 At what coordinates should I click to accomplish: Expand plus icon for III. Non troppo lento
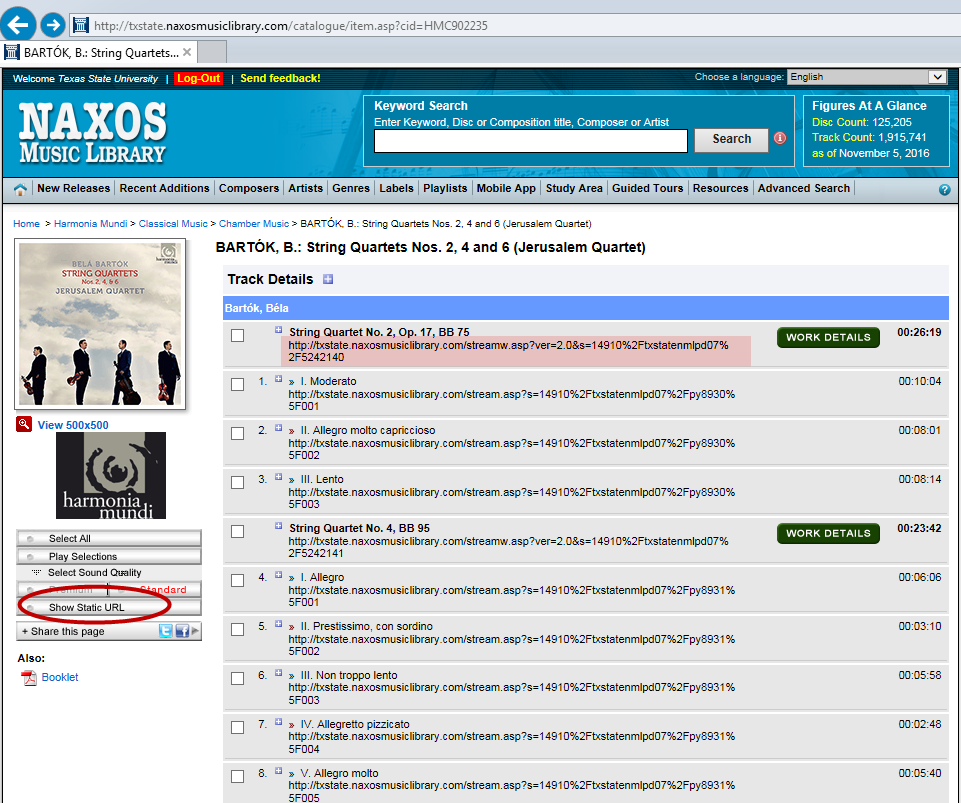coord(278,673)
